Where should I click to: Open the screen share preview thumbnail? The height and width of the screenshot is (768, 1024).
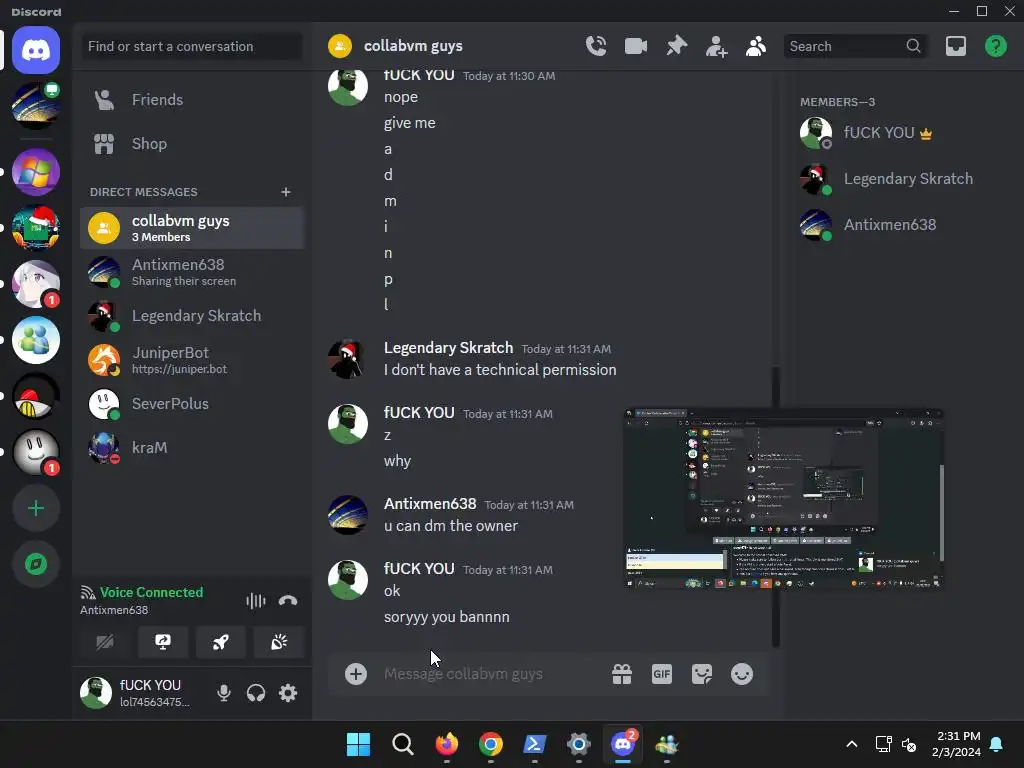(784, 498)
